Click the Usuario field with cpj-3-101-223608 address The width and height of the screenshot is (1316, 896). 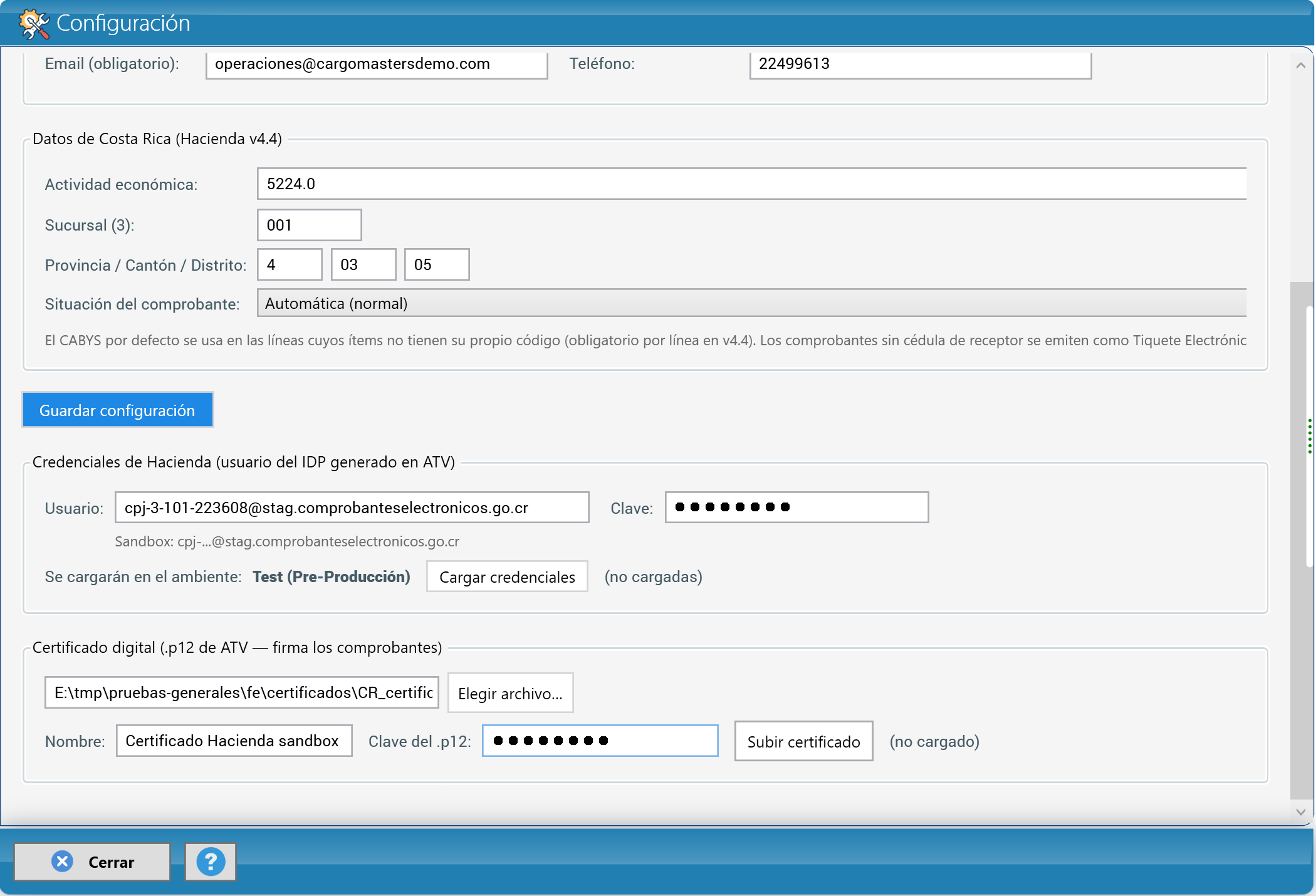[352, 508]
